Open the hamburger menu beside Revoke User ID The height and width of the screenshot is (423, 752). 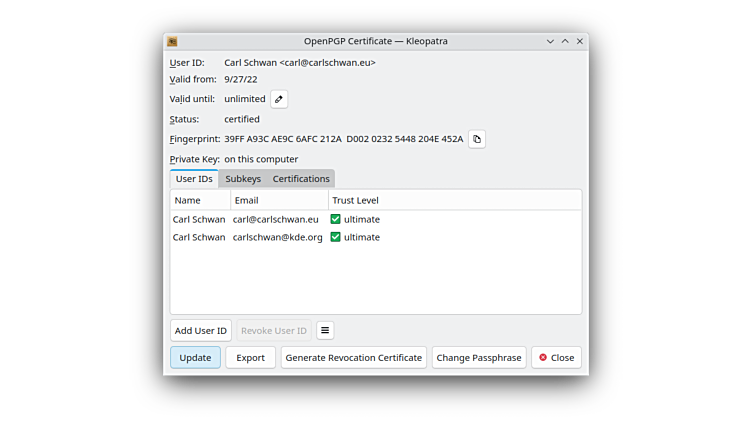325,331
